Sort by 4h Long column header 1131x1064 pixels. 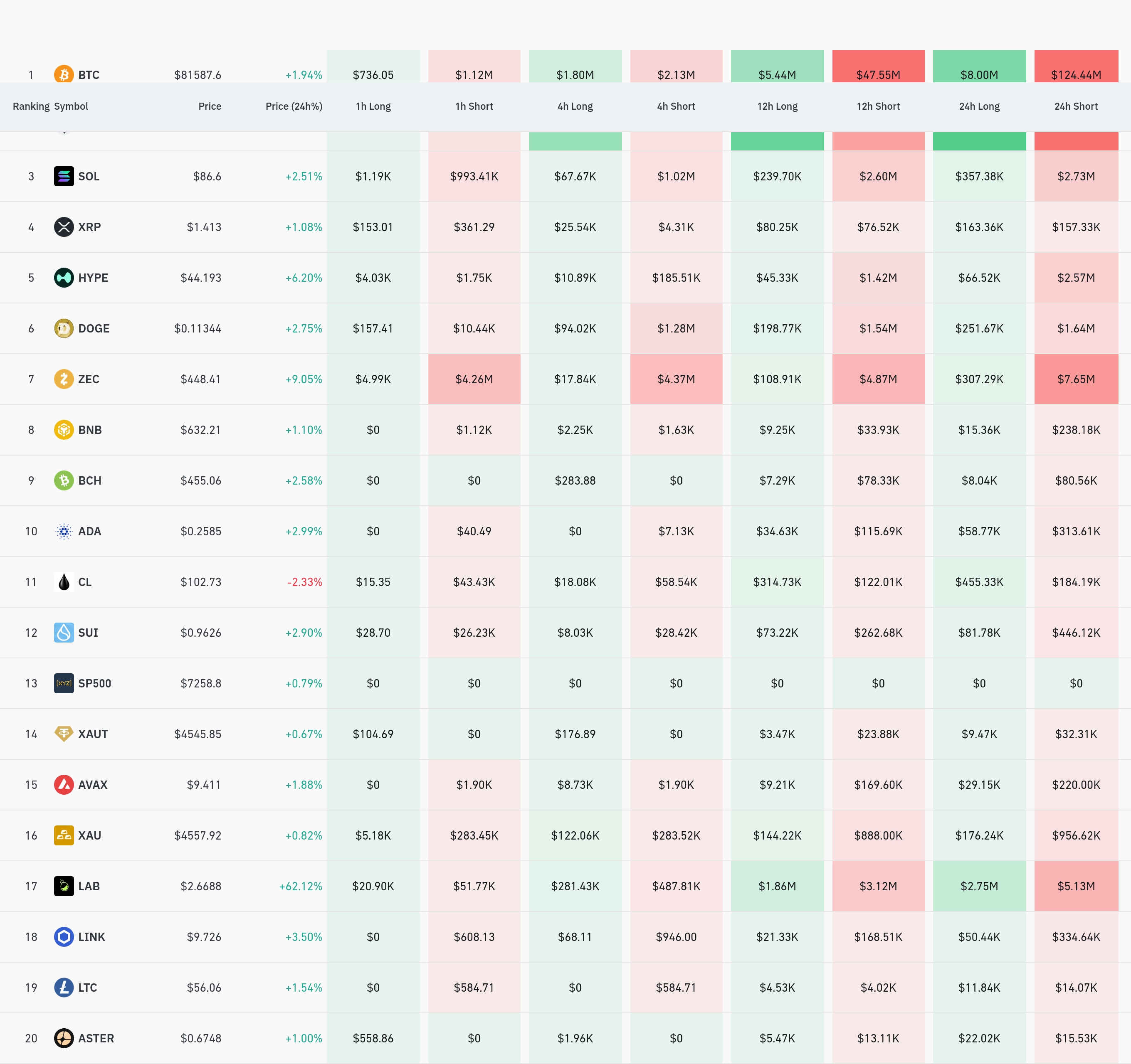(575, 106)
